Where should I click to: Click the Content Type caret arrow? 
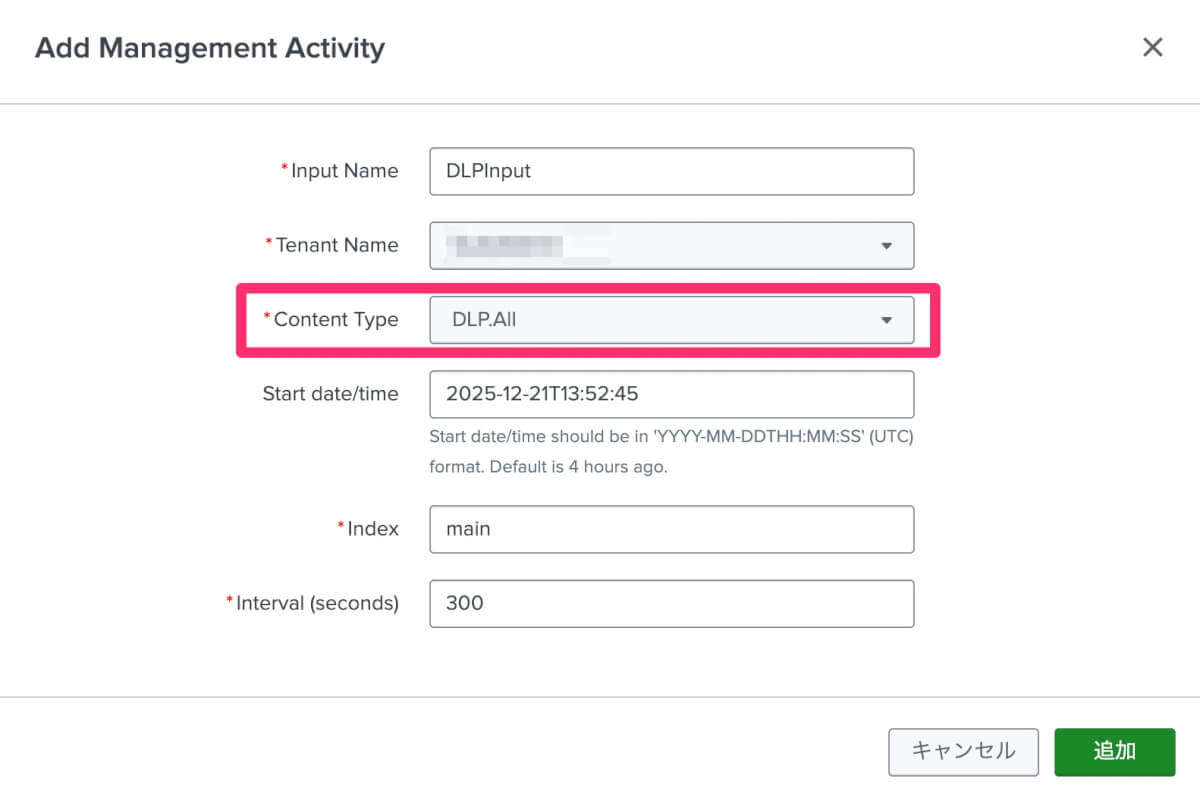click(x=886, y=320)
